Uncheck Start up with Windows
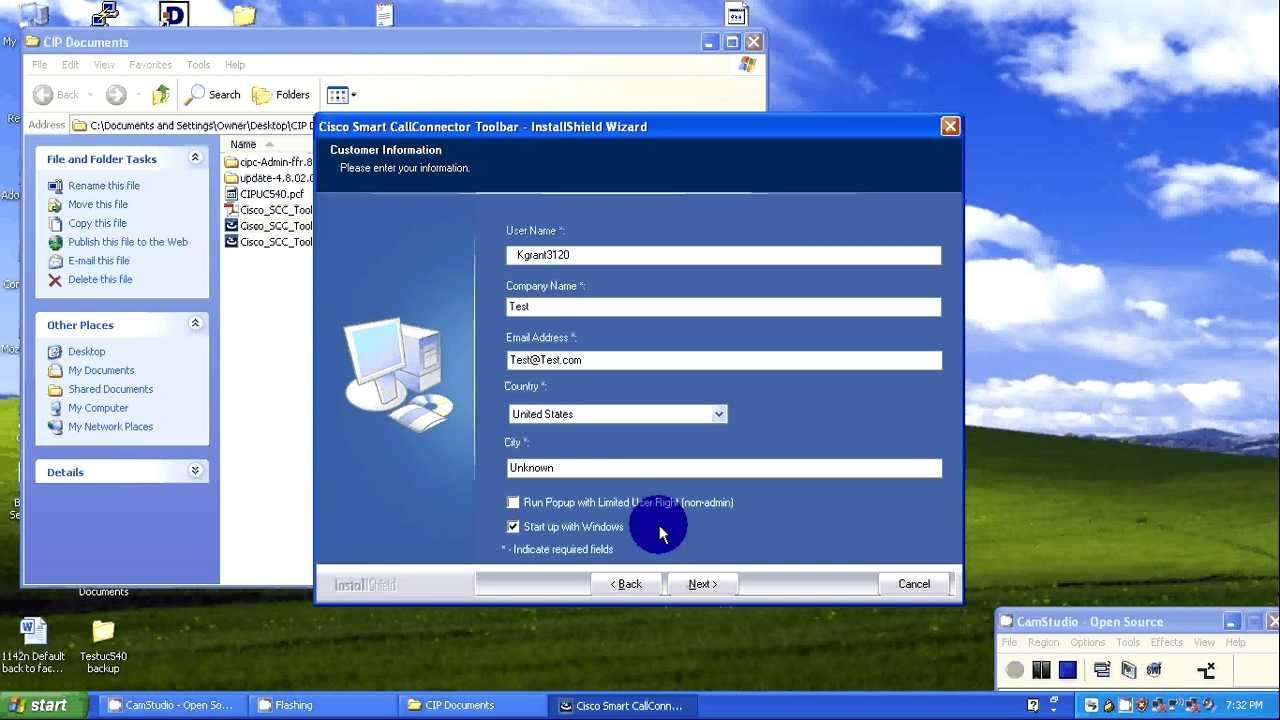The image size is (1280, 720). point(513,527)
